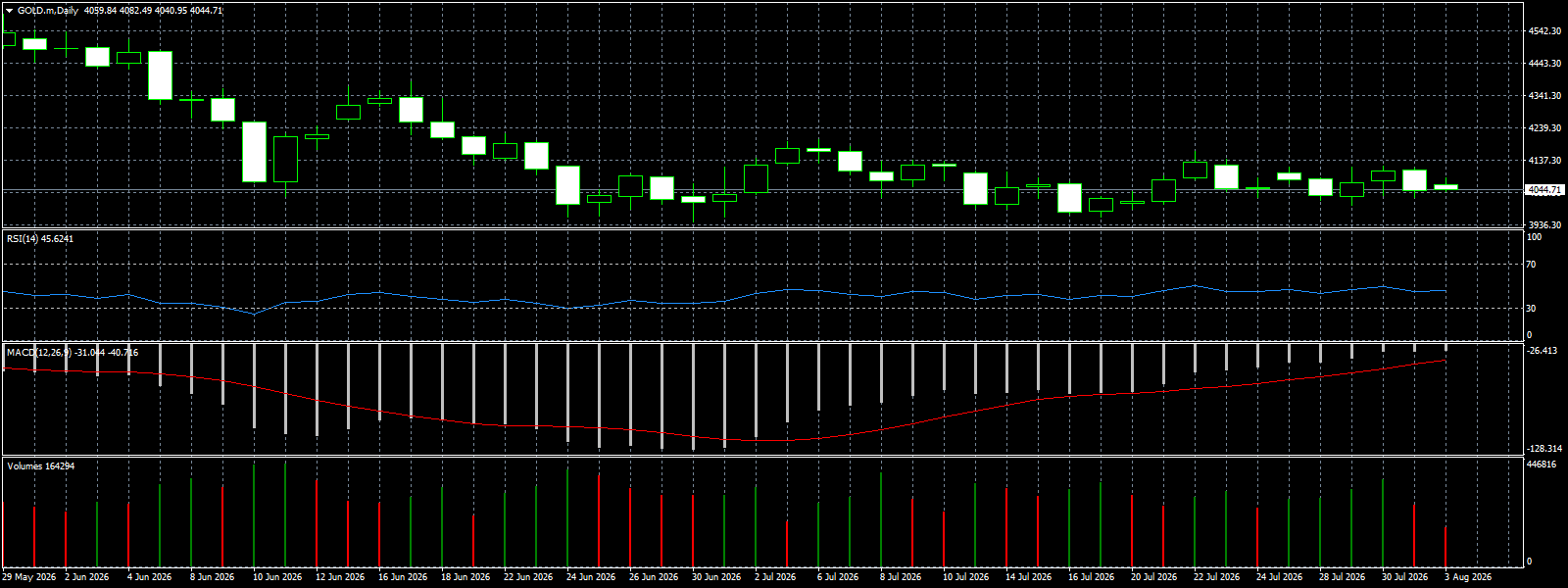This screenshot has height=588, width=1568.
Task: Select the GOLD.m,Daily chart title text
Action: 49,11
